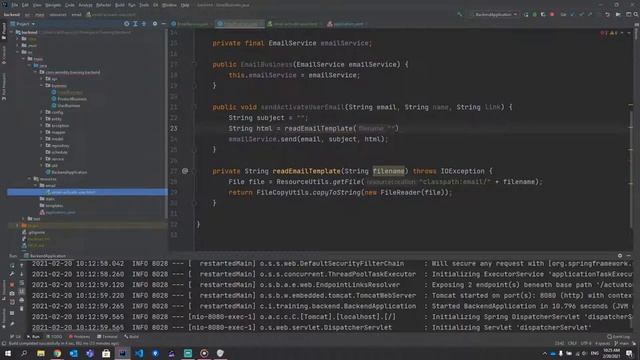This screenshot has width=640, height=360.
Task: Open the Build tool window
Action: point(132,337)
